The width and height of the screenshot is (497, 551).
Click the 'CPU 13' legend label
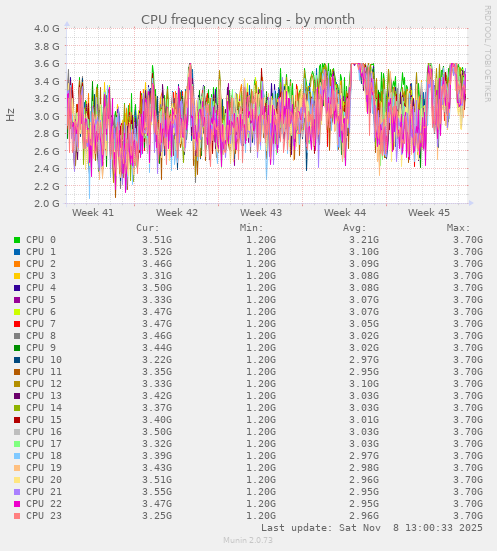pos(44,396)
